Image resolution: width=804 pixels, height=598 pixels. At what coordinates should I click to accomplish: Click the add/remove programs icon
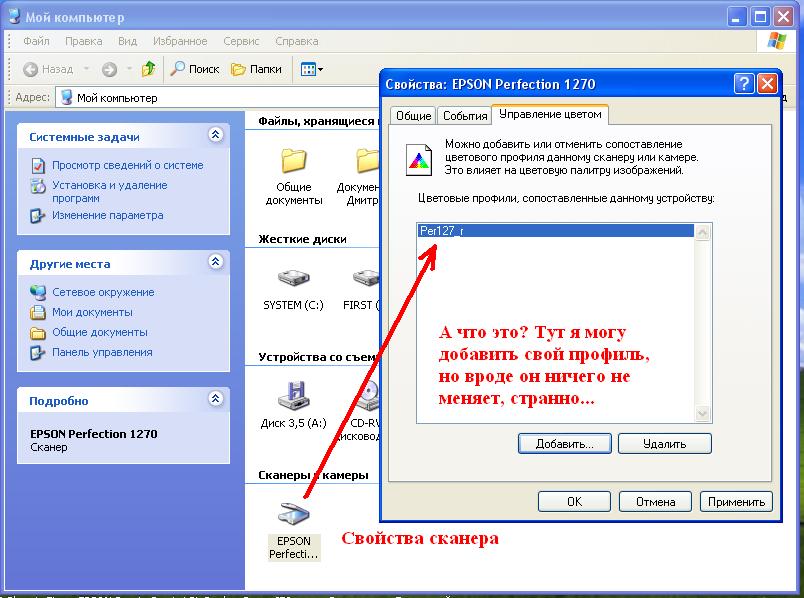[x=38, y=186]
